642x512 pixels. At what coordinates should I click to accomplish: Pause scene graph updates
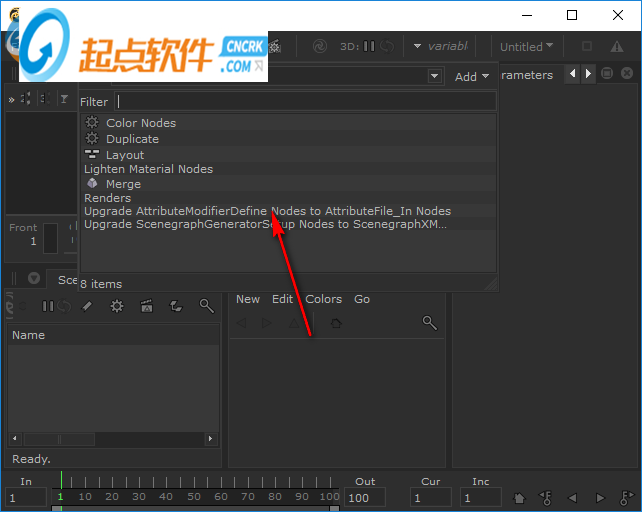pos(47,306)
